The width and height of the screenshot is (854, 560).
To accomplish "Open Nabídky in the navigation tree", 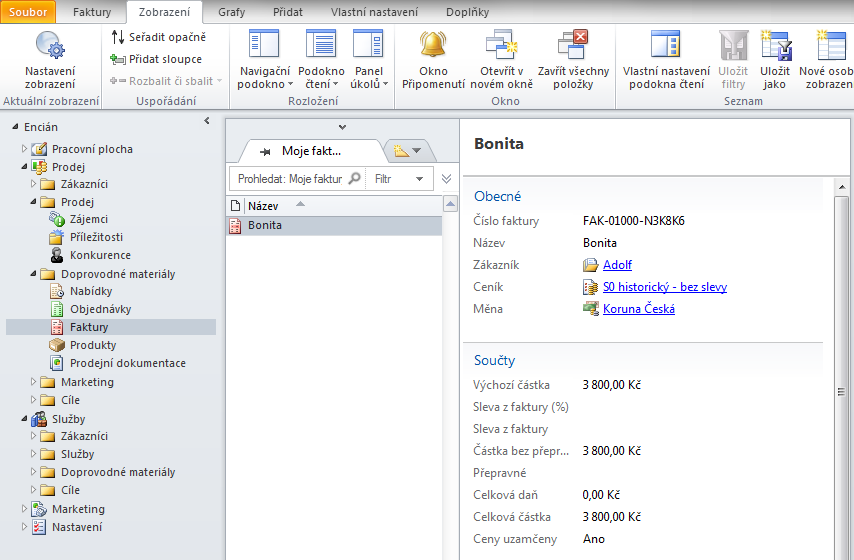I will point(90,291).
